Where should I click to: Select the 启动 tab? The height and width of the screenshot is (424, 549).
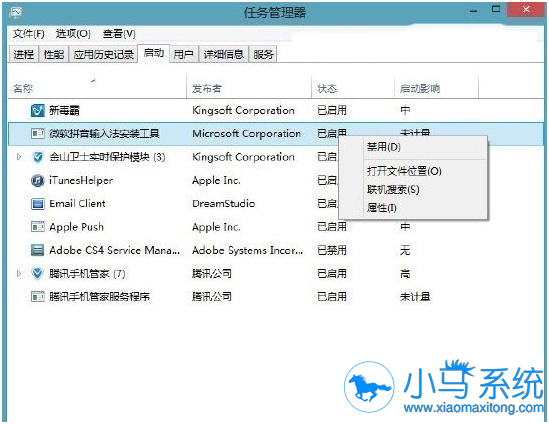154,53
